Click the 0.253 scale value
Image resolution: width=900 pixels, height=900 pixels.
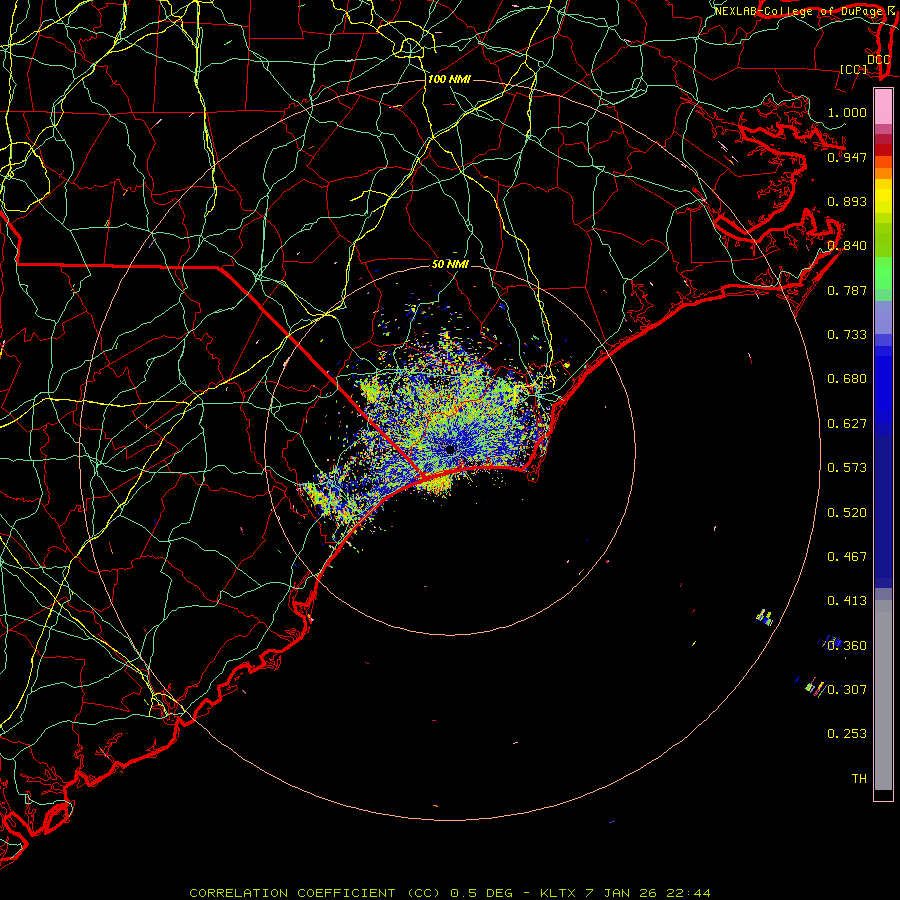847,734
